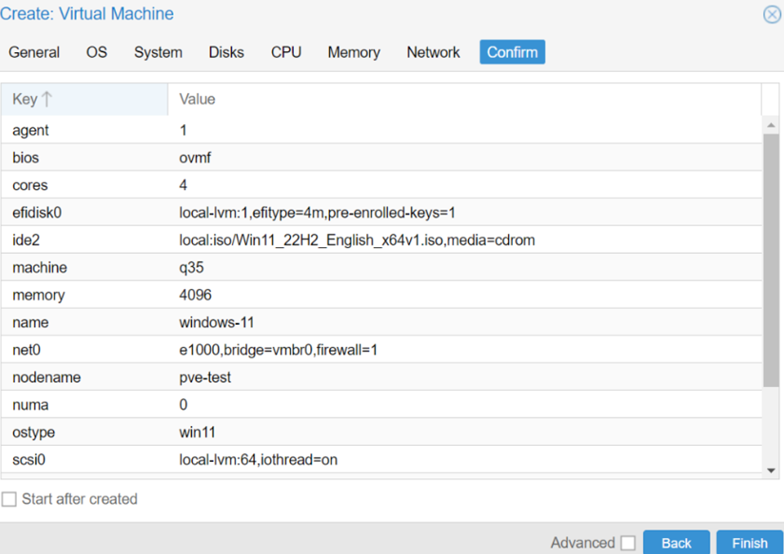Screen dimensions: 784x554
Task: Open the CPU tab
Action: [x=286, y=52]
